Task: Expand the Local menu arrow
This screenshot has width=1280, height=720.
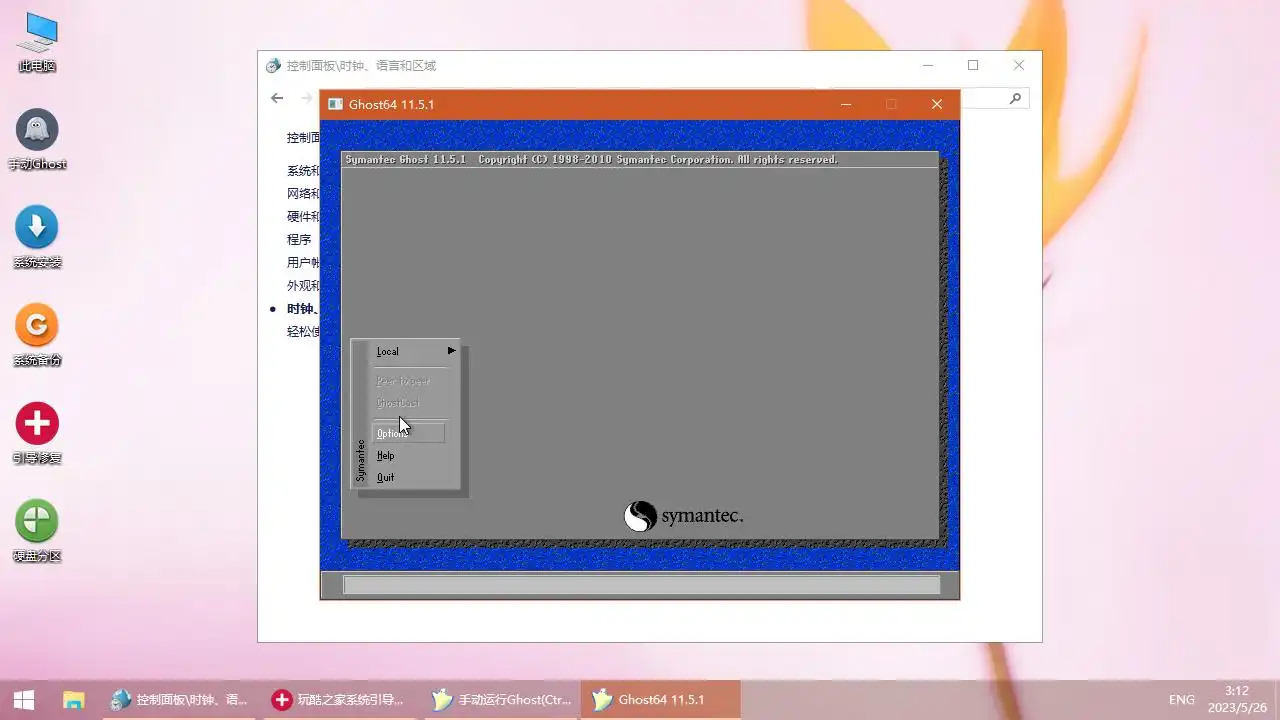Action: click(x=452, y=351)
